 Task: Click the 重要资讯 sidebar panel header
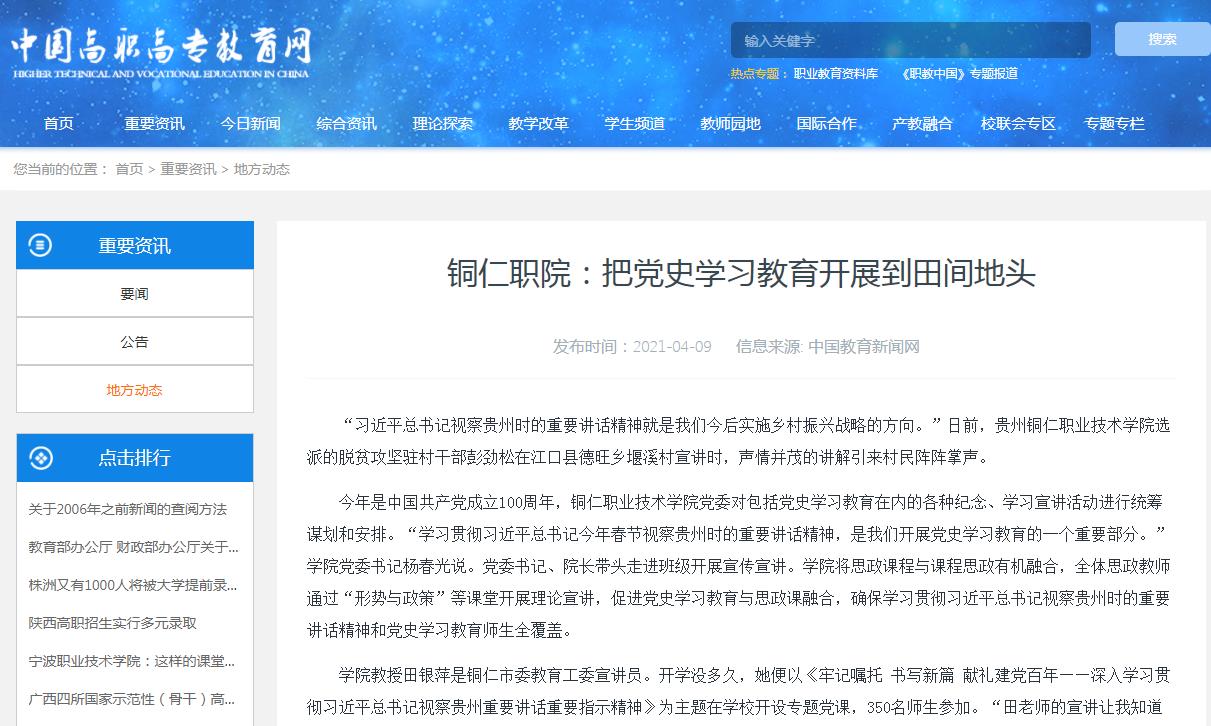(x=135, y=245)
